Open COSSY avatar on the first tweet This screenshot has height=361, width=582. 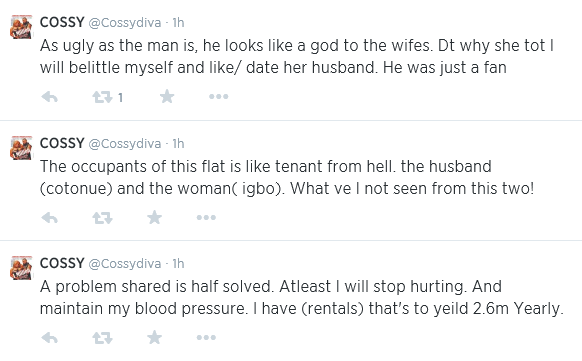tap(21, 27)
